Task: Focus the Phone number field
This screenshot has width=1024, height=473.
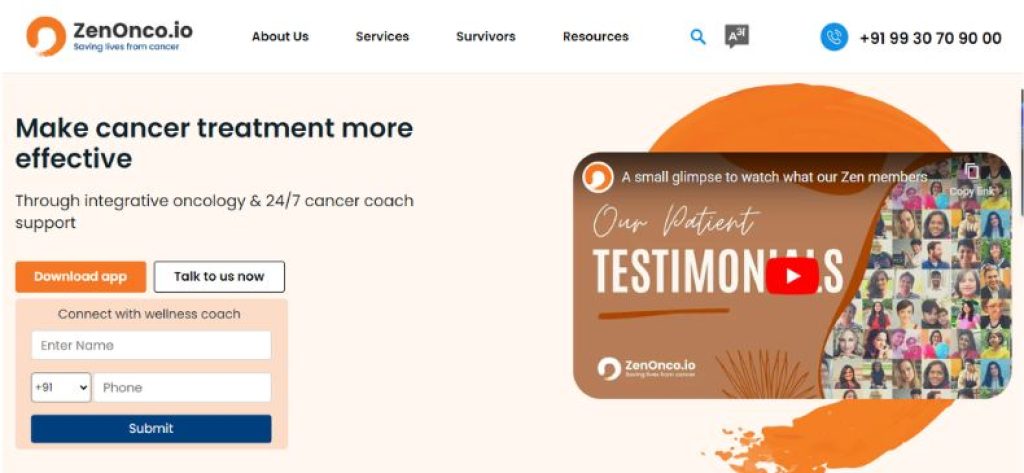Action: tap(182, 387)
